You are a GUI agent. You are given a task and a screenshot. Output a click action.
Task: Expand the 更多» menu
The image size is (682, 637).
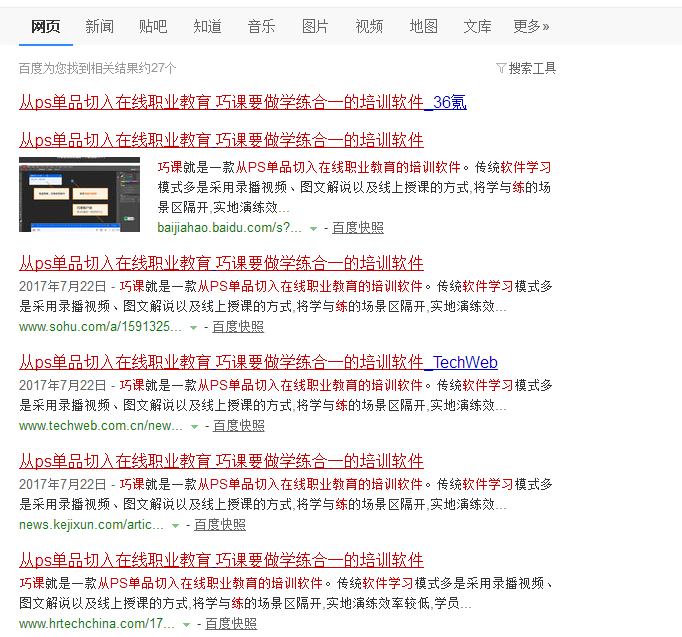point(531,27)
